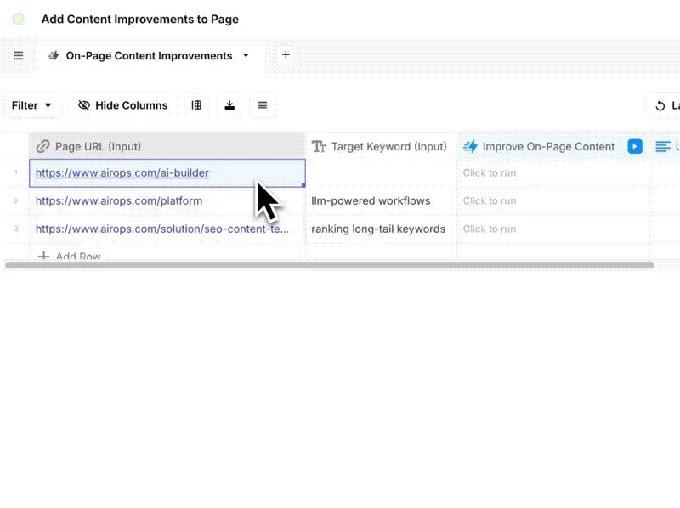This screenshot has width=680, height=508.
Task: Click 'Click to run' in first row
Action: click(x=489, y=173)
